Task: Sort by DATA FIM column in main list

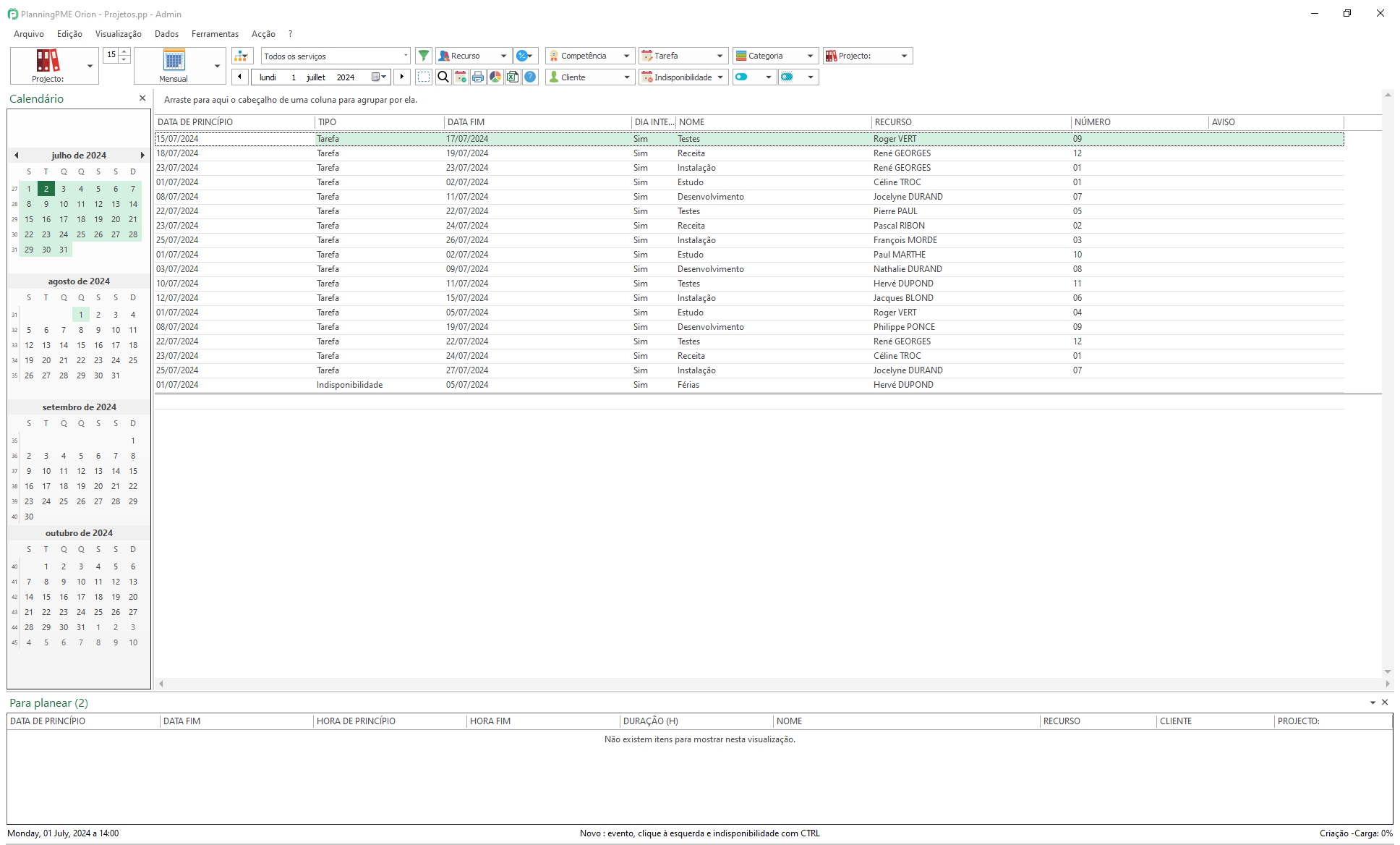Action: coord(538,122)
